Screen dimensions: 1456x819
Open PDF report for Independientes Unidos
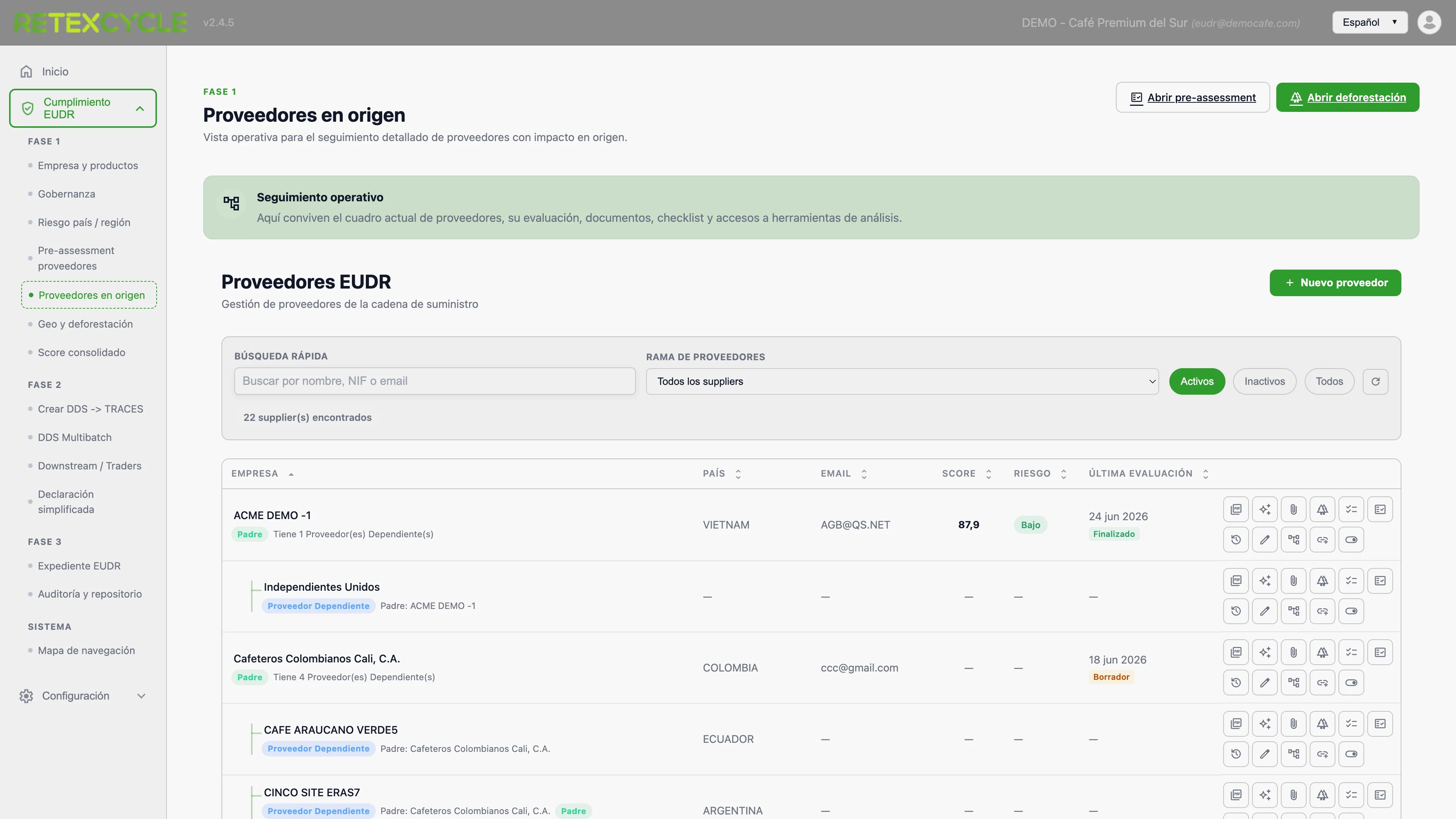click(x=1236, y=581)
